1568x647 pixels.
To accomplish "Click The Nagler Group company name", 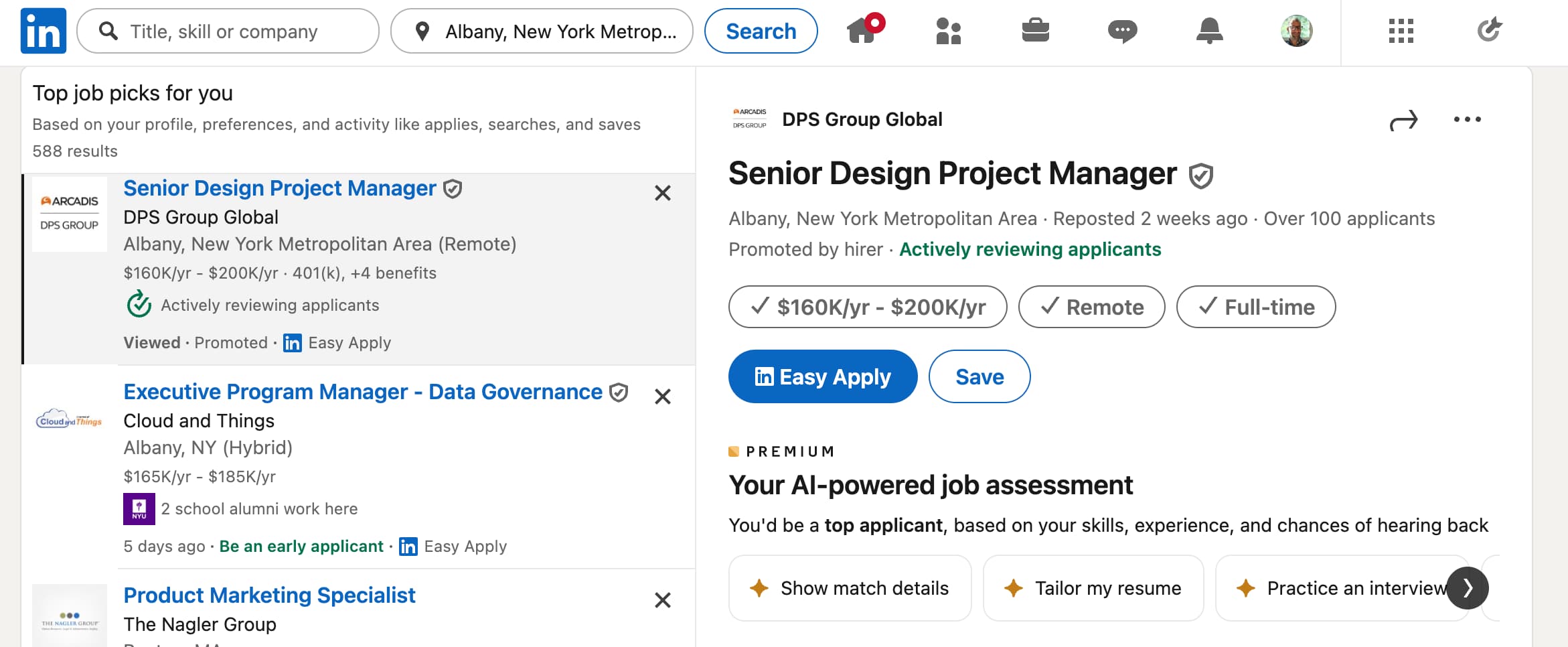I will coord(200,624).
